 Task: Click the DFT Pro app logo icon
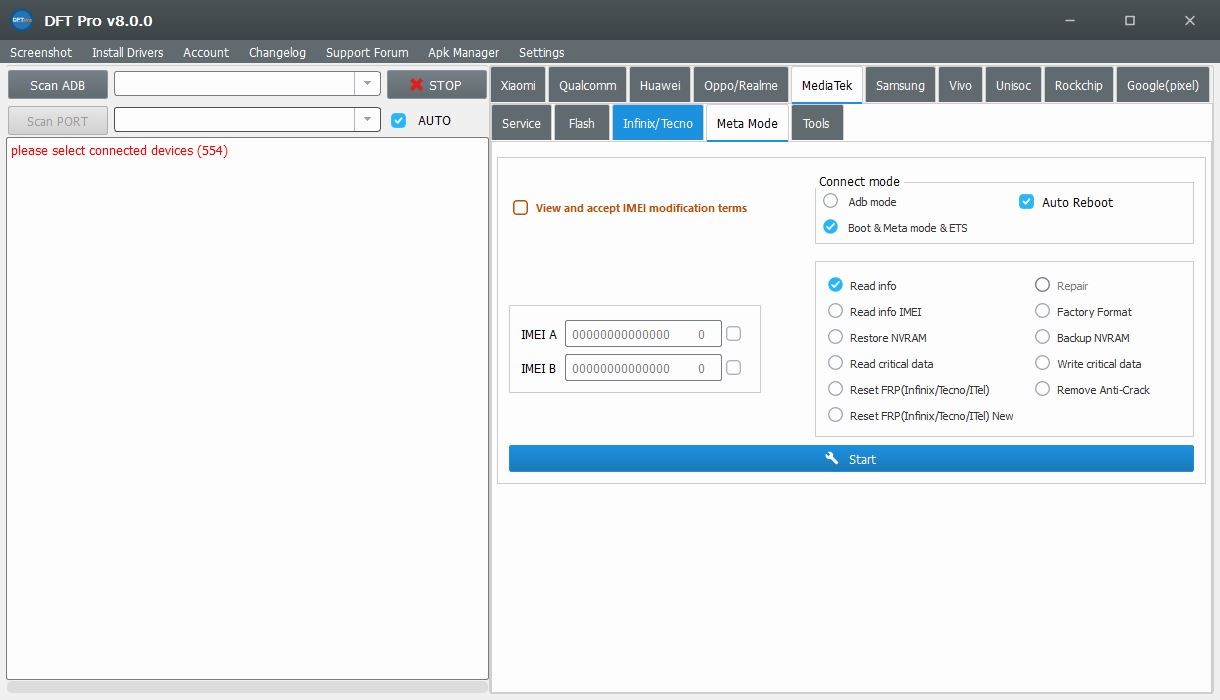tap(21, 20)
